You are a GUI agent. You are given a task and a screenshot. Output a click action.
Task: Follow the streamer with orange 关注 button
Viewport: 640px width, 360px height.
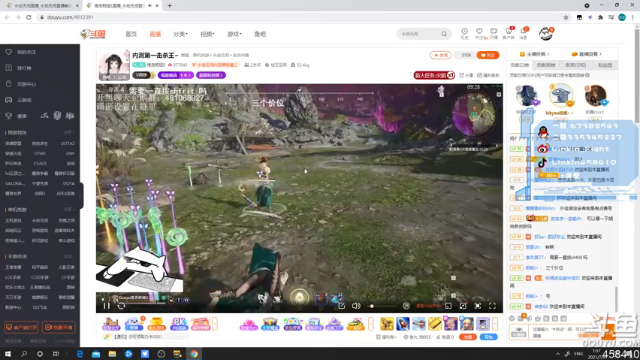click(488, 55)
